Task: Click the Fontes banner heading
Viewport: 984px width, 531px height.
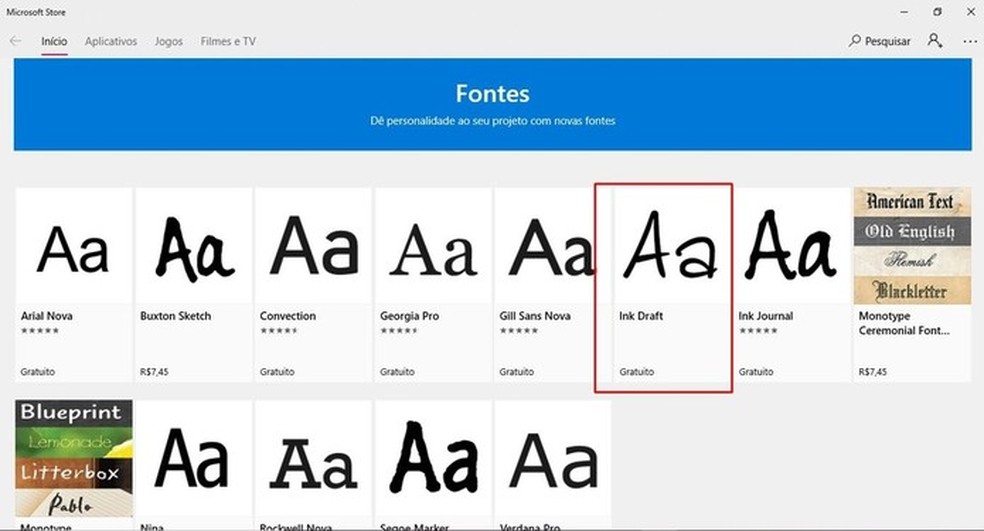Action: [x=493, y=94]
